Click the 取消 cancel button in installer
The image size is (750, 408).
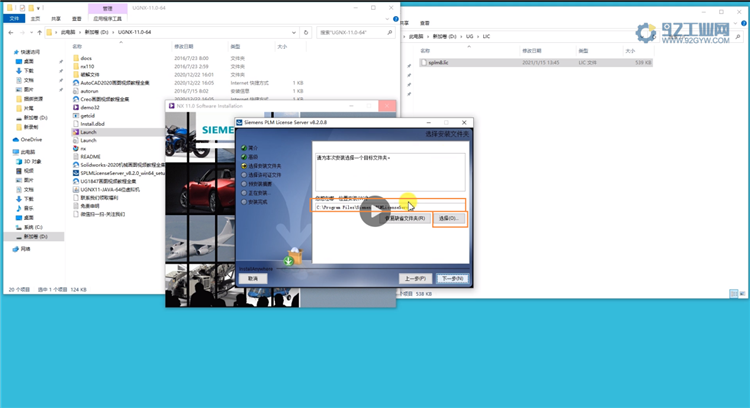point(253,278)
